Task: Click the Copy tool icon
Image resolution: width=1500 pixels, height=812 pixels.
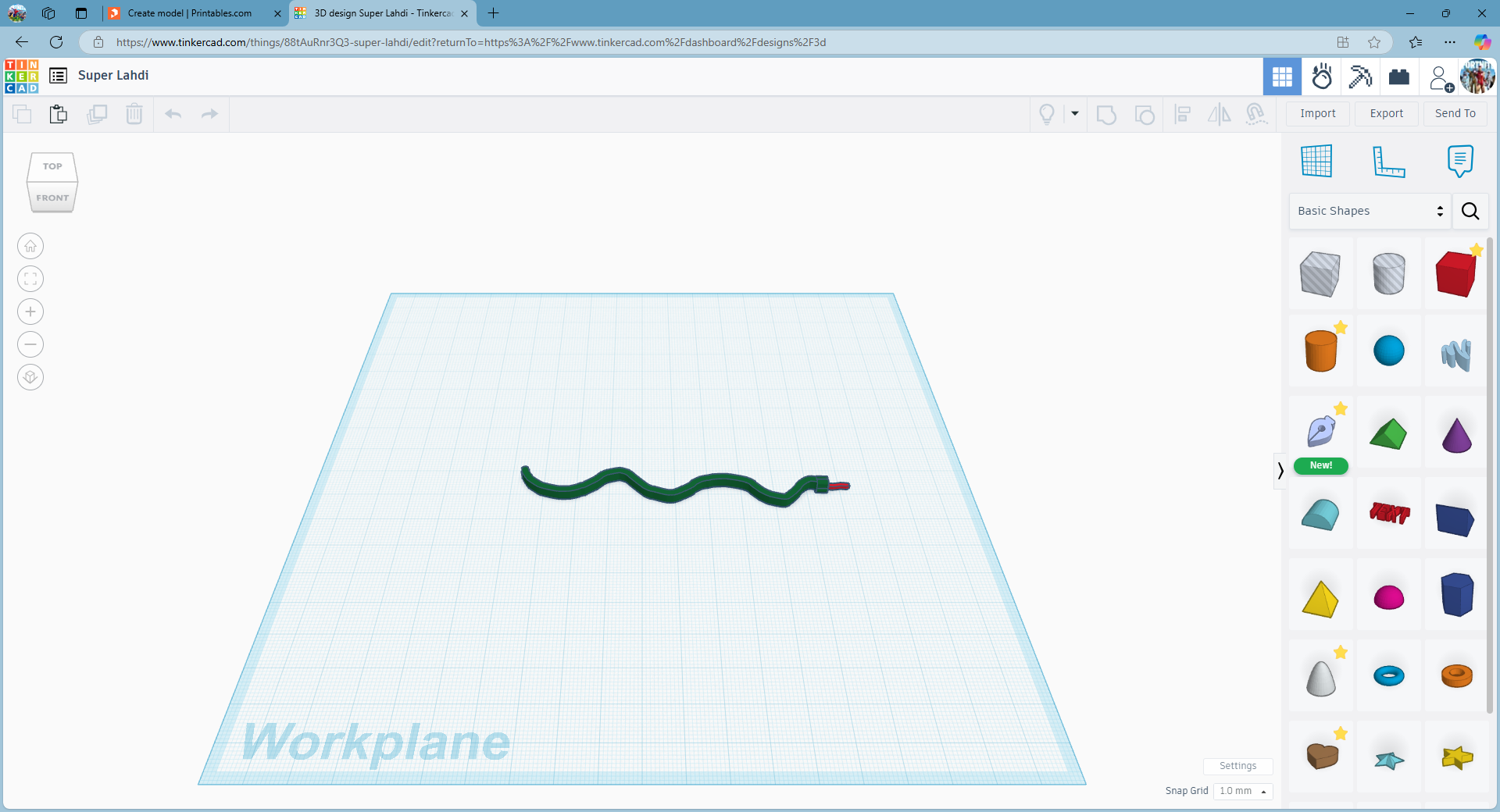Action: coord(22,114)
